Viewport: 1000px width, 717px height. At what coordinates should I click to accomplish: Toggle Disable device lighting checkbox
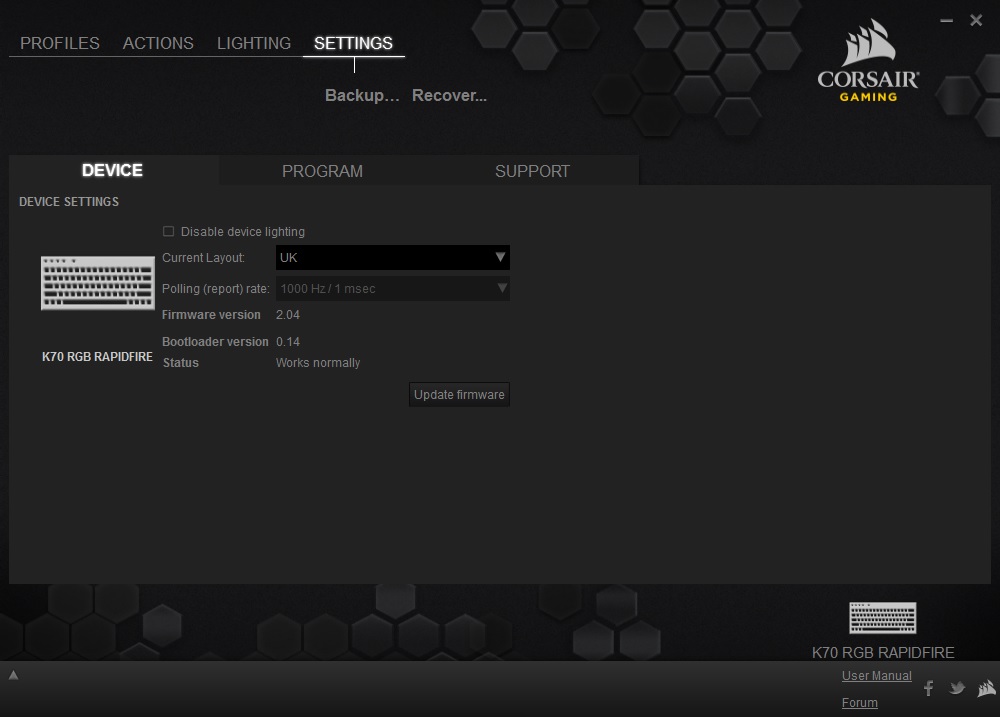[168, 231]
